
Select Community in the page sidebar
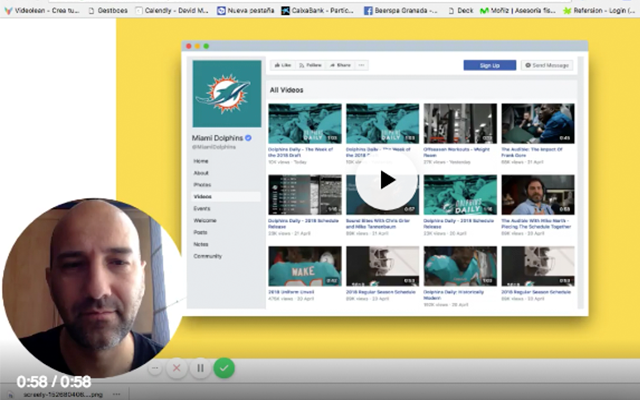tap(208, 256)
